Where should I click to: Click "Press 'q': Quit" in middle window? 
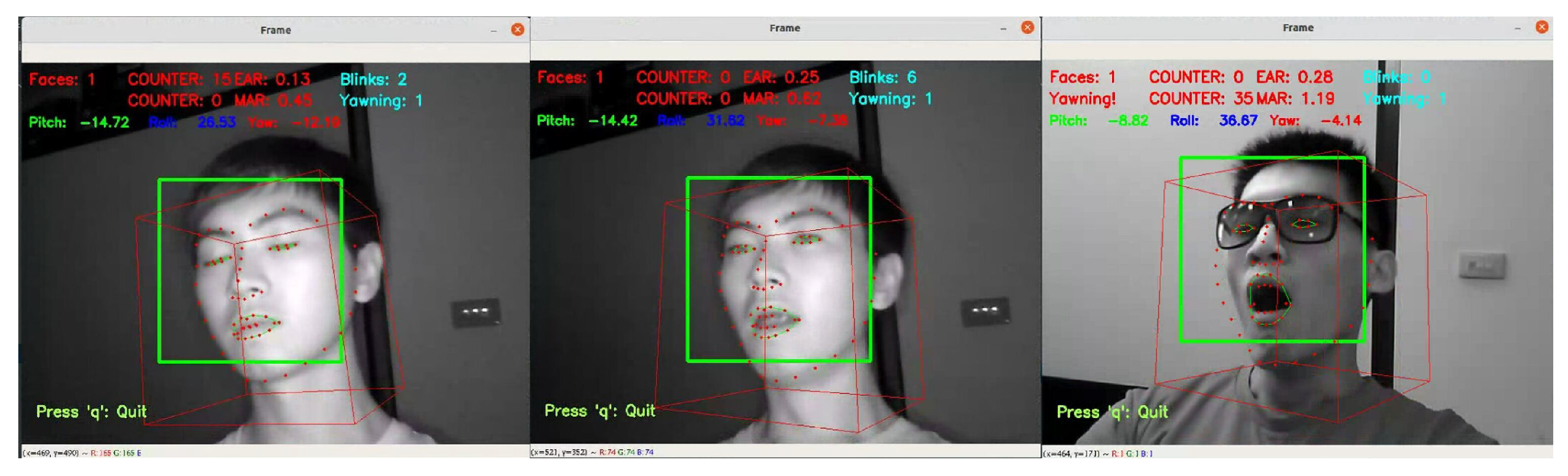[599, 411]
